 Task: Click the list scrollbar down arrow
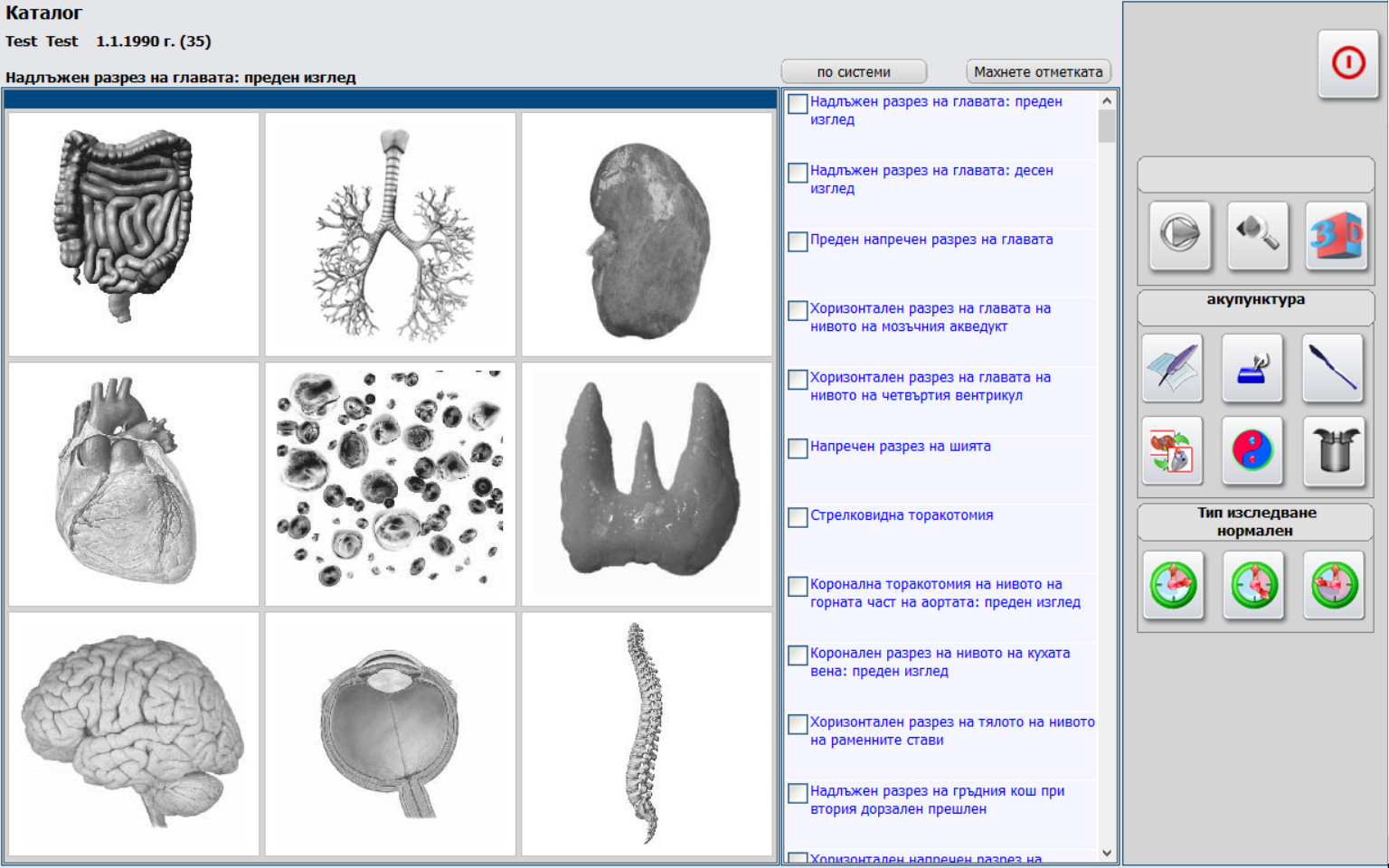coord(1107,853)
